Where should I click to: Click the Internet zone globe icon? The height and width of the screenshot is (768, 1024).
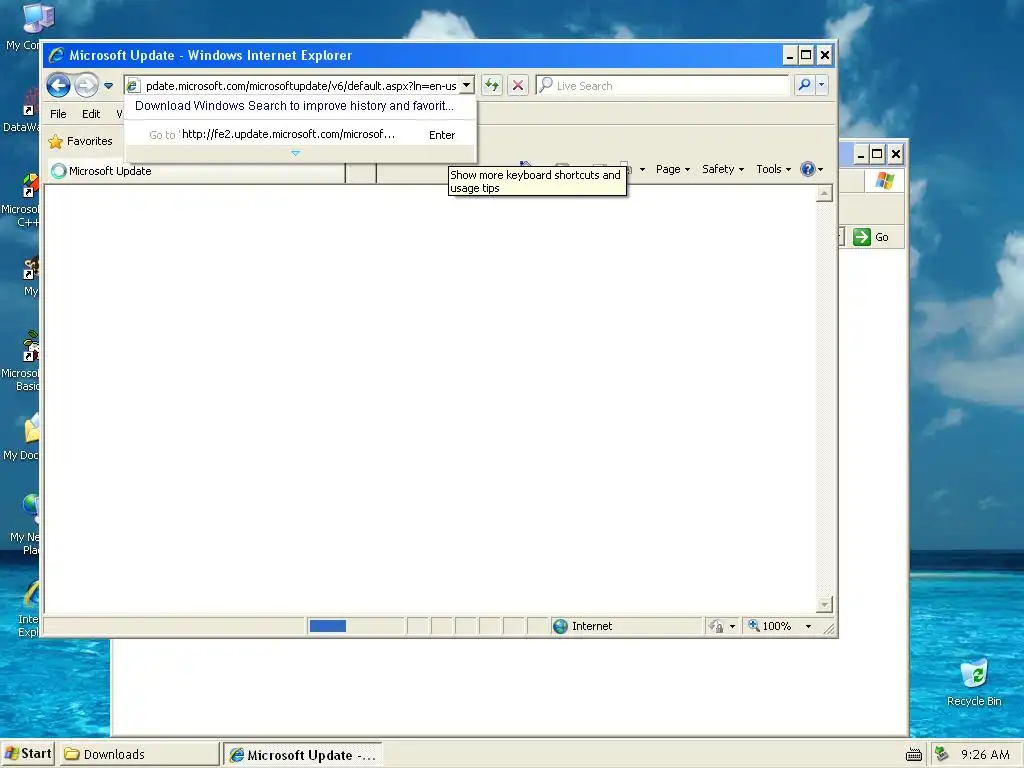coord(560,626)
